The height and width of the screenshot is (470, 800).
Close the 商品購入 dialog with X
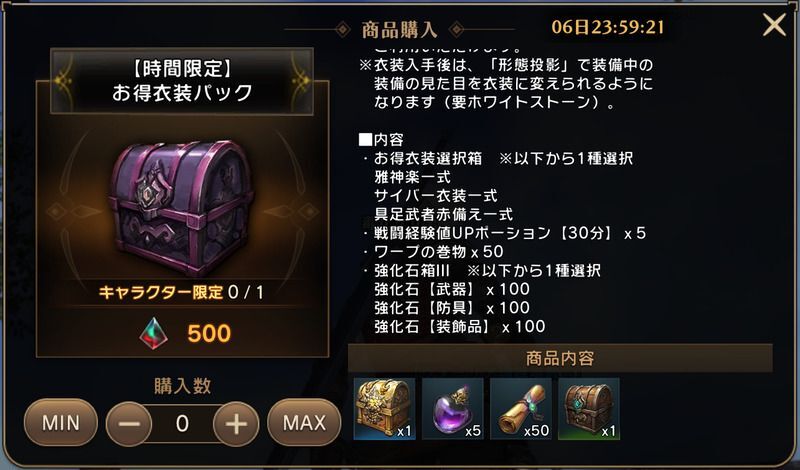click(774, 25)
